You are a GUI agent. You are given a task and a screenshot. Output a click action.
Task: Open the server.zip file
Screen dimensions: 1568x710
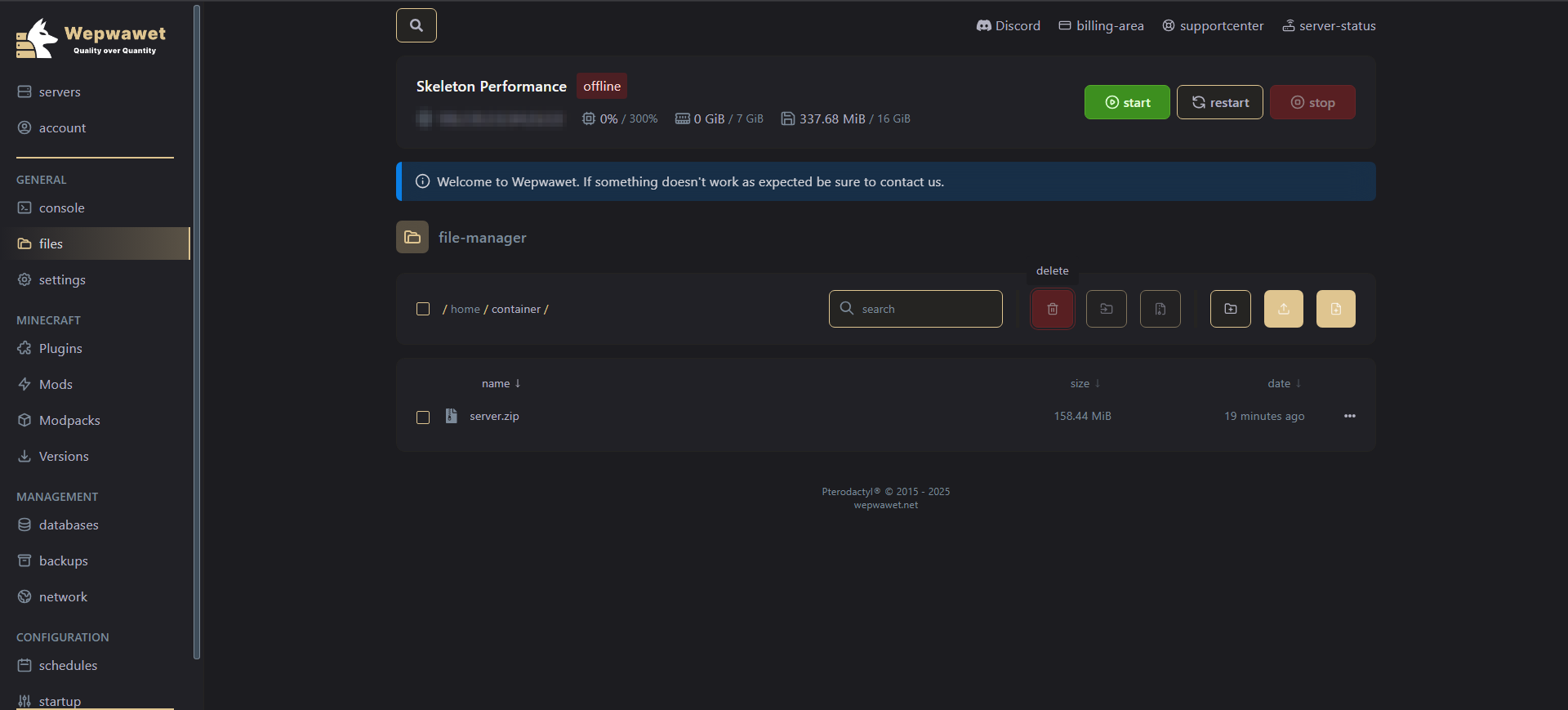click(494, 416)
